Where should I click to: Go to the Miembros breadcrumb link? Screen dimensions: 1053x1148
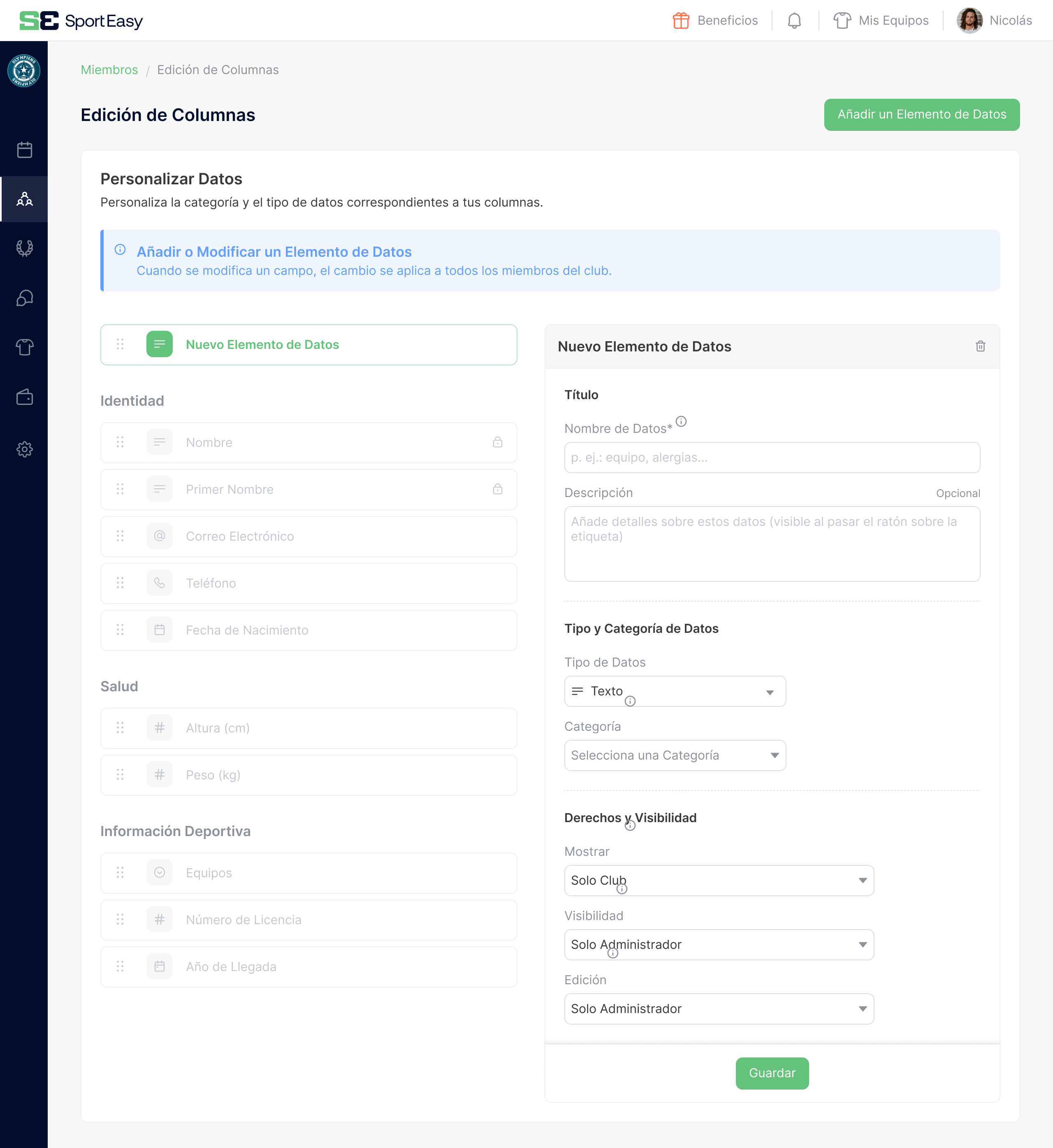click(109, 70)
